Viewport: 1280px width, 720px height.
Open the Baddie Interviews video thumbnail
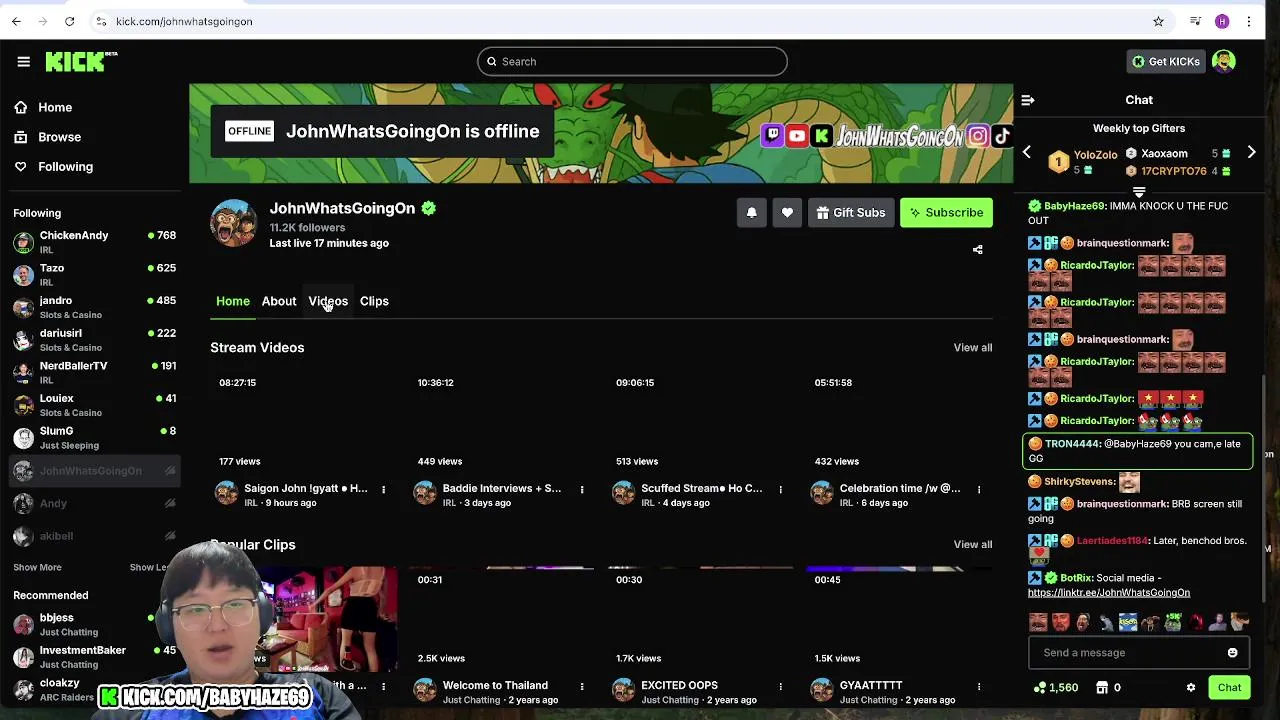click(x=502, y=422)
